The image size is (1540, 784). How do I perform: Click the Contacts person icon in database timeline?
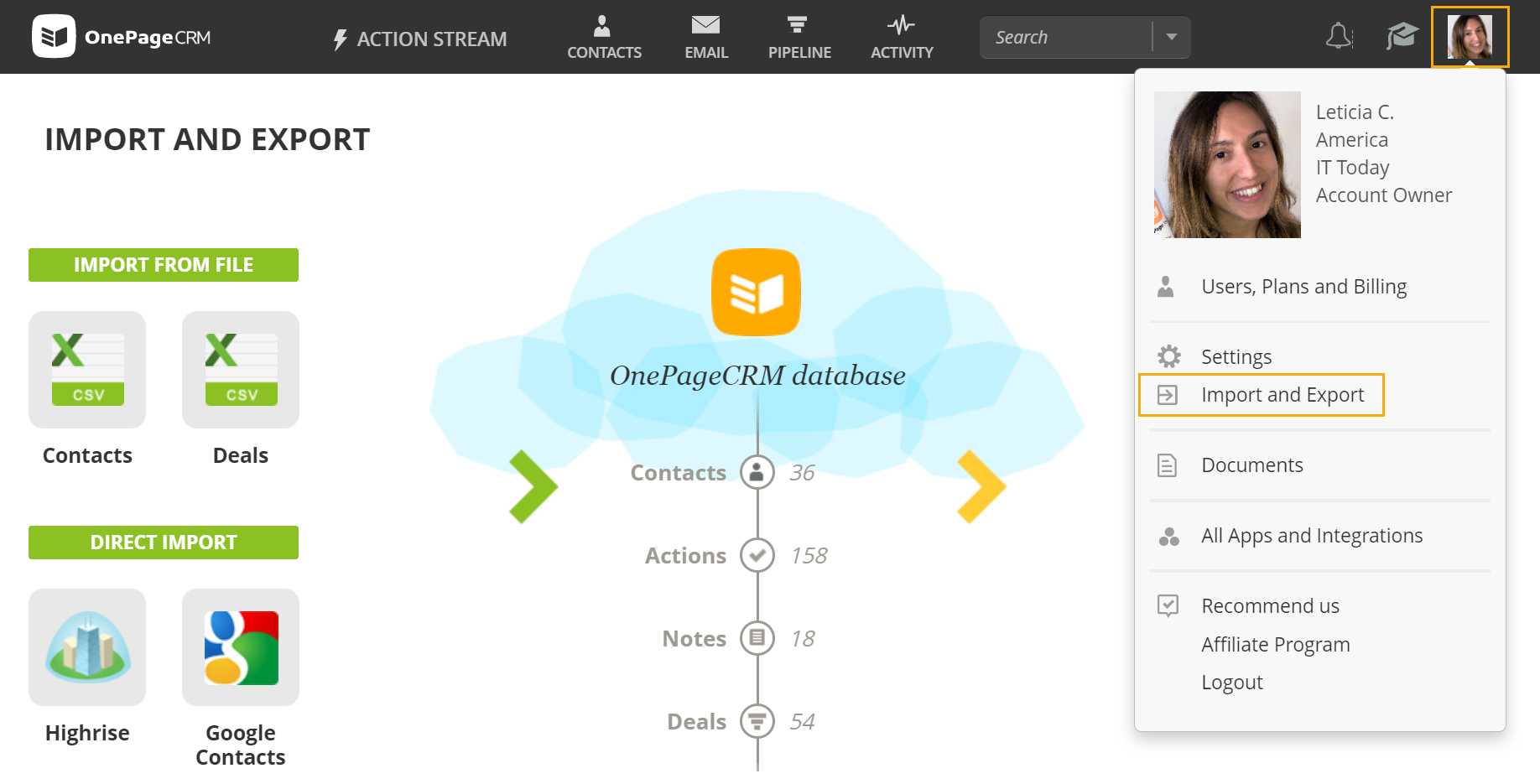pyautogui.click(x=757, y=472)
